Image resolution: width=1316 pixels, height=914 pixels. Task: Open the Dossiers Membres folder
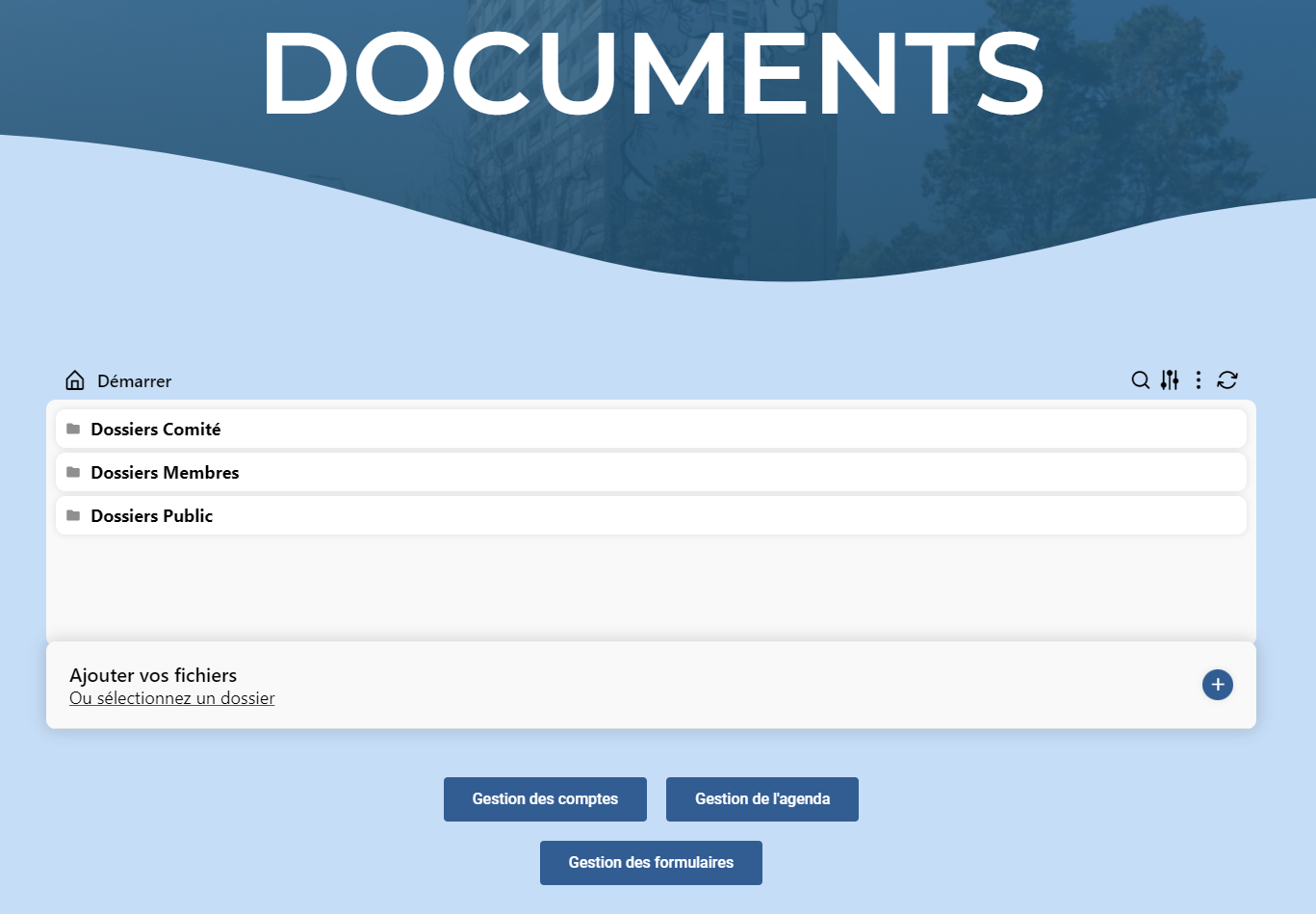[165, 473]
